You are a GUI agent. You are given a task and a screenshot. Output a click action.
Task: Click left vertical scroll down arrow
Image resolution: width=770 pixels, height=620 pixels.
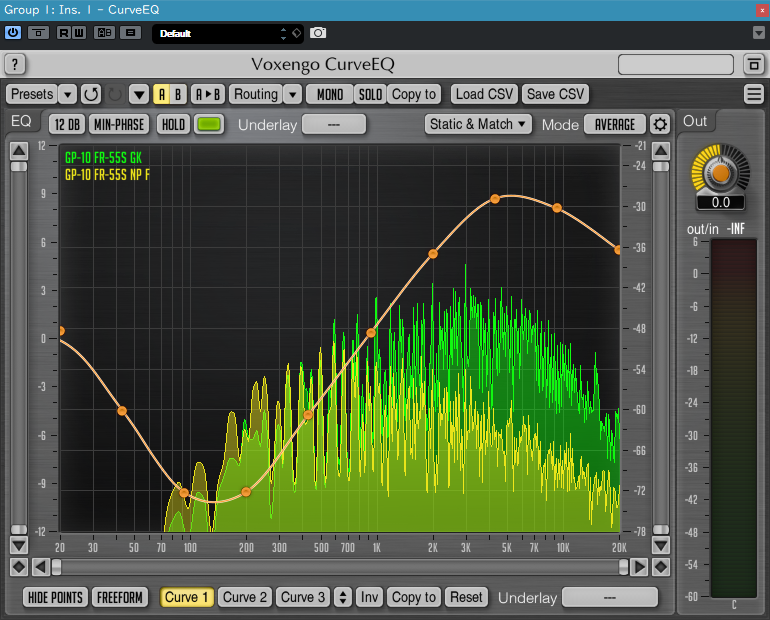[19, 544]
